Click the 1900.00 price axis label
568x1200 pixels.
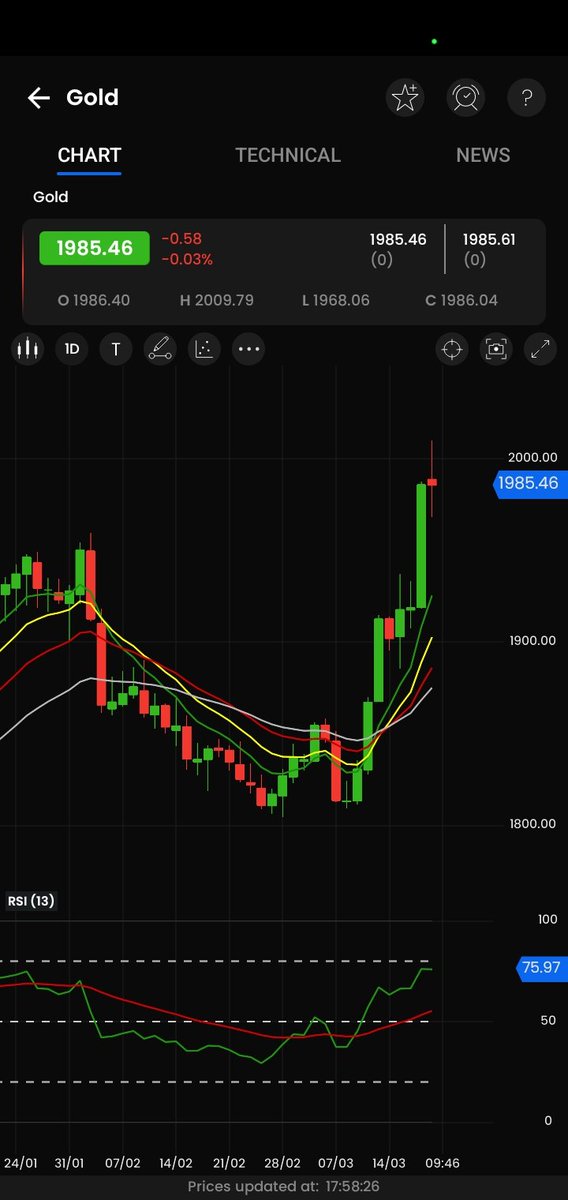click(x=532, y=640)
